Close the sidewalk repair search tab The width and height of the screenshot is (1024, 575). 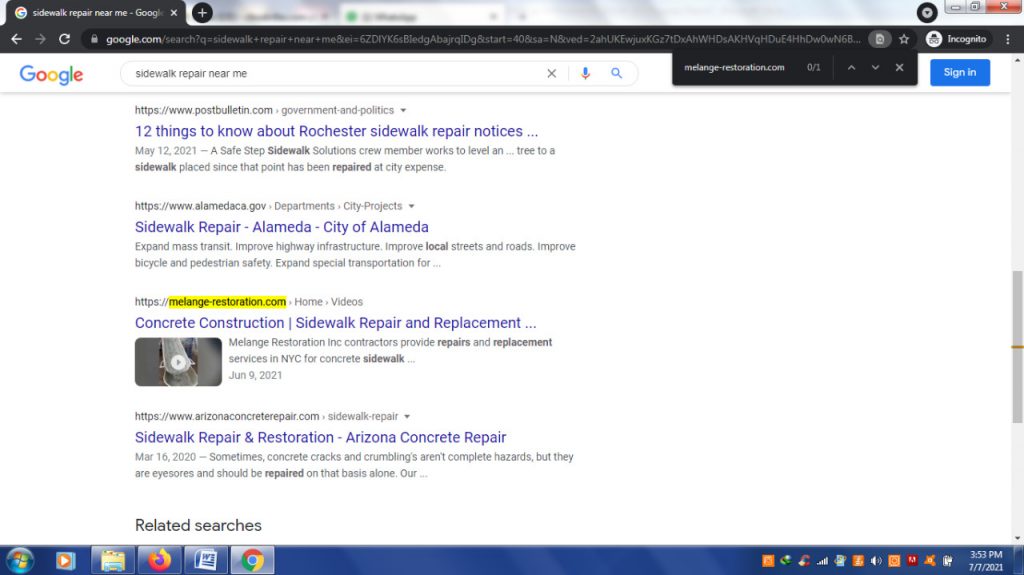pyautogui.click(x=174, y=12)
